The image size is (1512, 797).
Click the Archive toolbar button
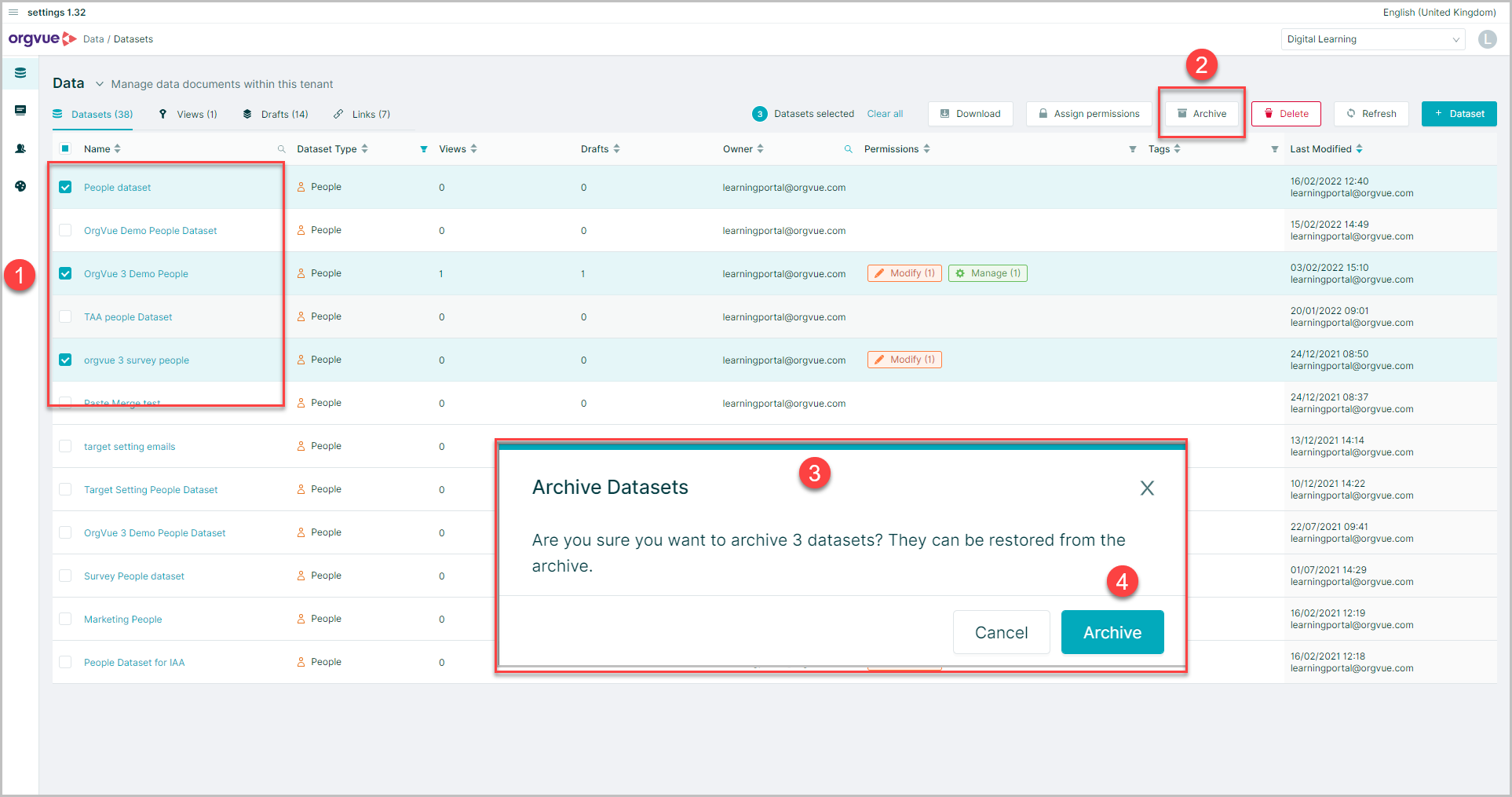(1202, 114)
